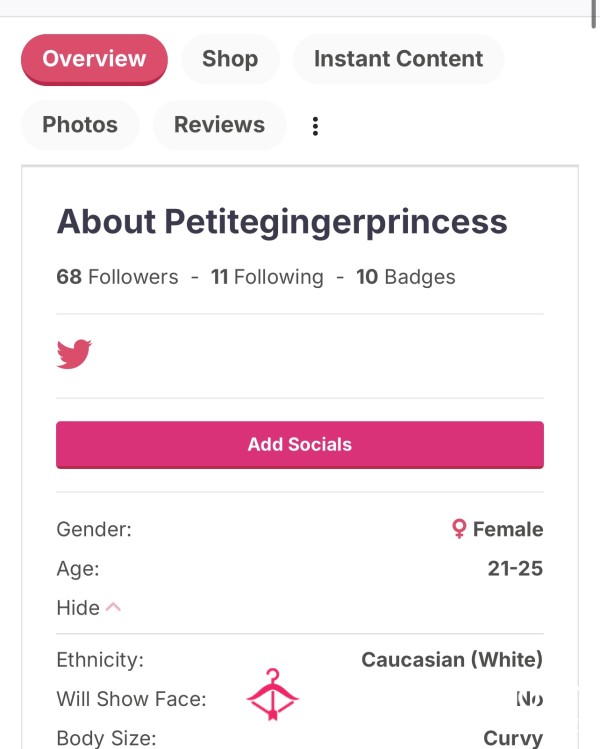This screenshot has width=600, height=749.
Task: Select the Instant Content tab
Action: (x=398, y=59)
